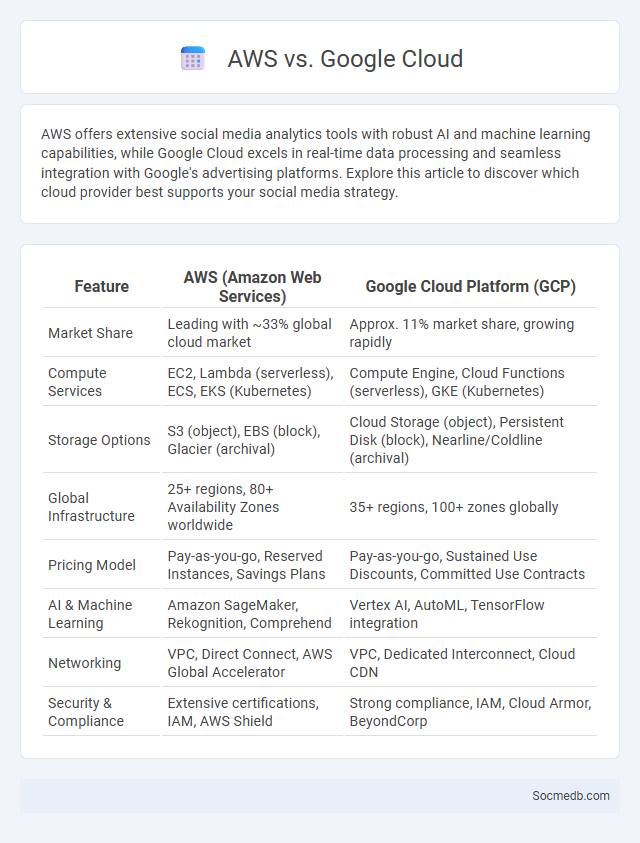Select the 'Global Infrastructure' row label
640x843 pixels.
pyautogui.click(x=91, y=507)
